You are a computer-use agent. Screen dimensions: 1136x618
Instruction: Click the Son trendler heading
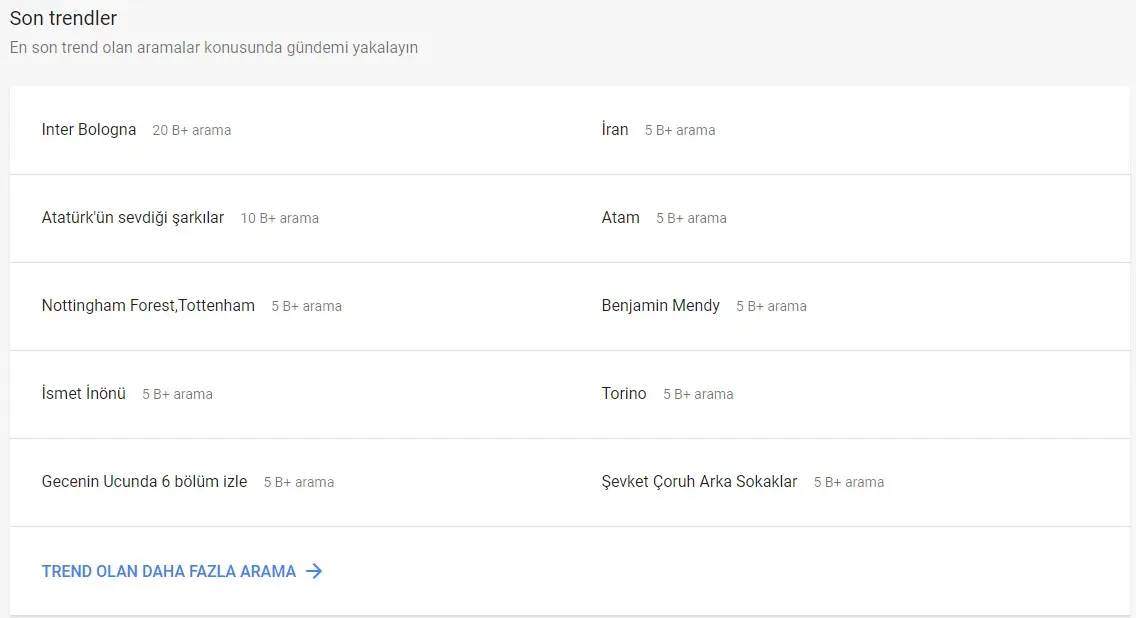tap(63, 18)
